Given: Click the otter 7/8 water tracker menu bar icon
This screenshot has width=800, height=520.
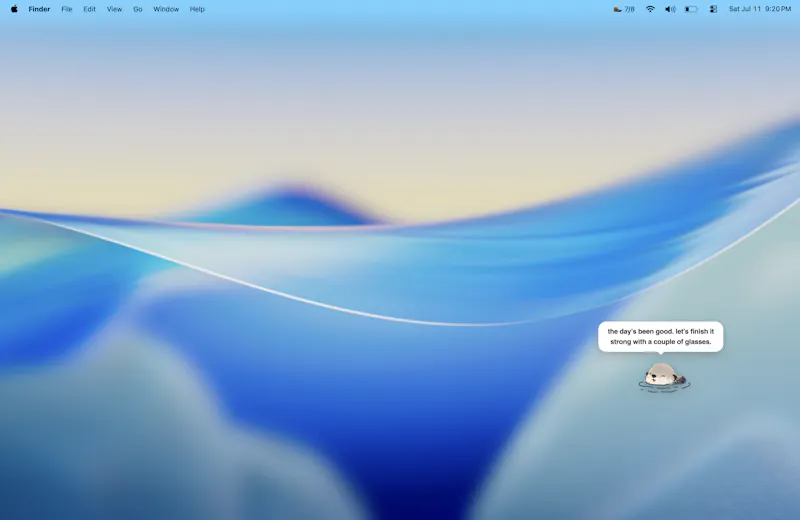Looking at the screenshot, I should pyautogui.click(x=624, y=9).
